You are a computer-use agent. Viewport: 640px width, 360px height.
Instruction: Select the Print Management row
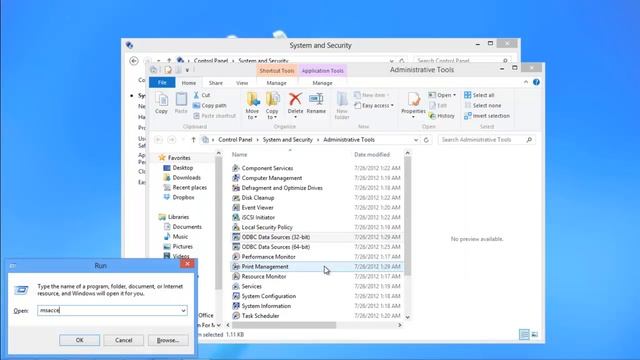[317, 267]
